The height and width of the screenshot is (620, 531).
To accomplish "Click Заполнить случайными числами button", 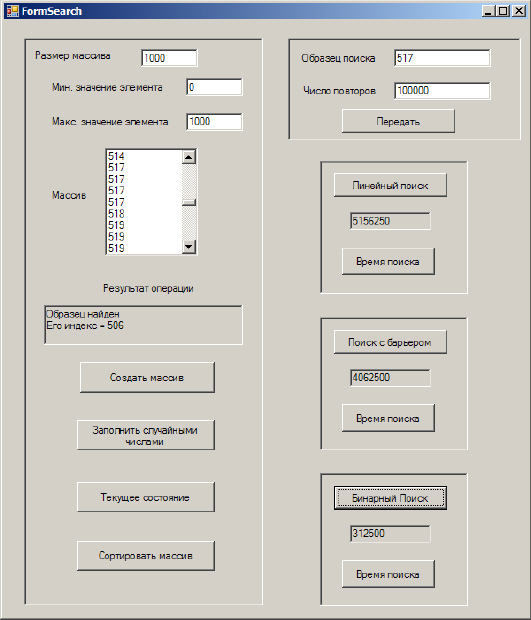I will click(x=146, y=435).
